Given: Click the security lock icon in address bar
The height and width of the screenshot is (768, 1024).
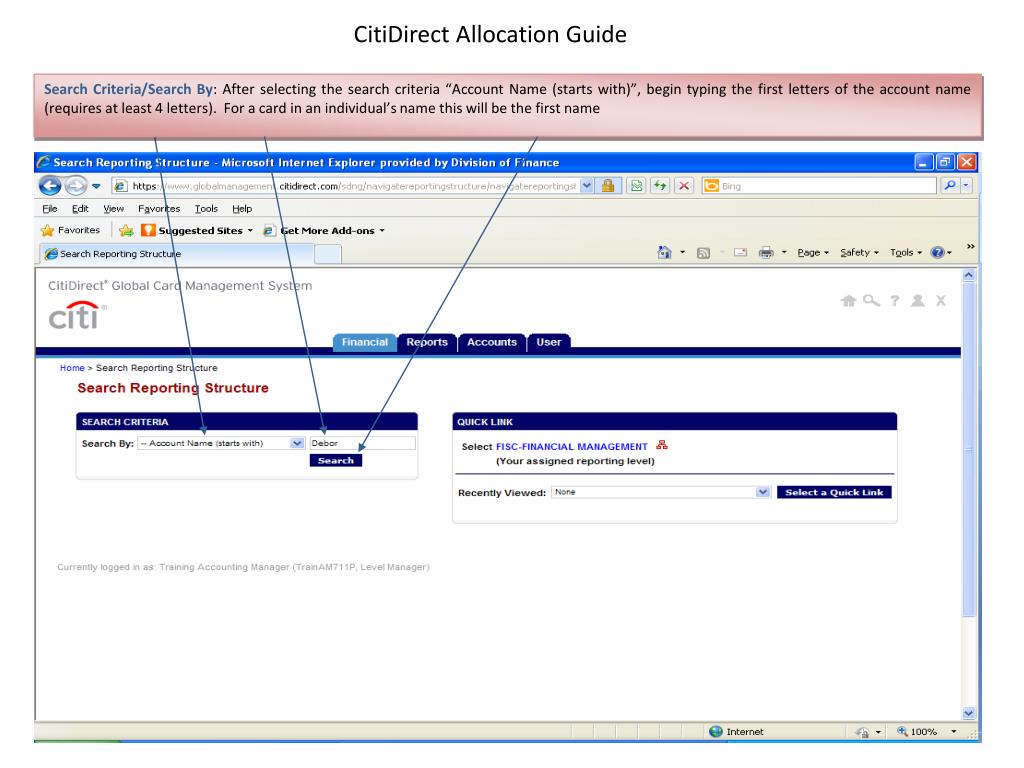Looking at the screenshot, I should coord(608,186).
